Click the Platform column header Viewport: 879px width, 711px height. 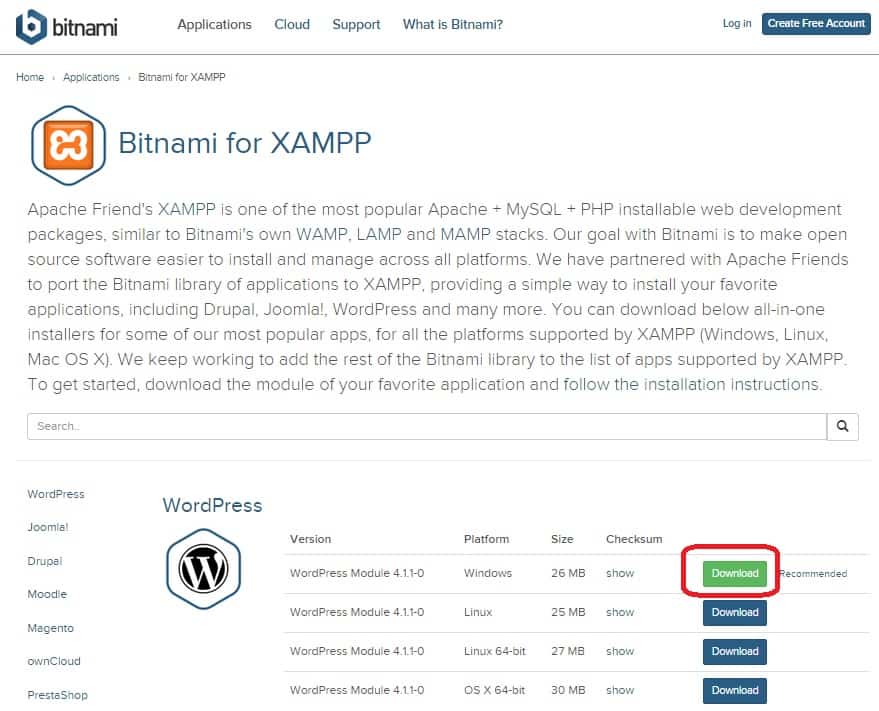tap(486, 539)
